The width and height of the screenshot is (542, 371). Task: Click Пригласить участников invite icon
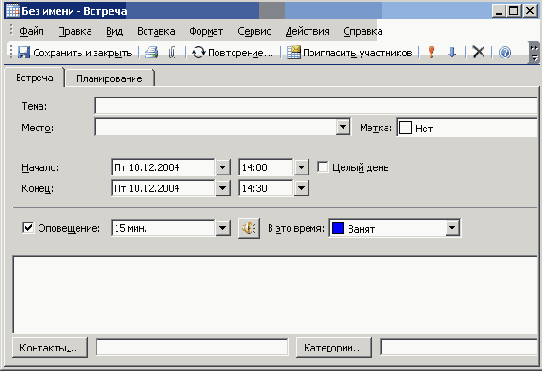pyautogui.click(x=293, y=52)
